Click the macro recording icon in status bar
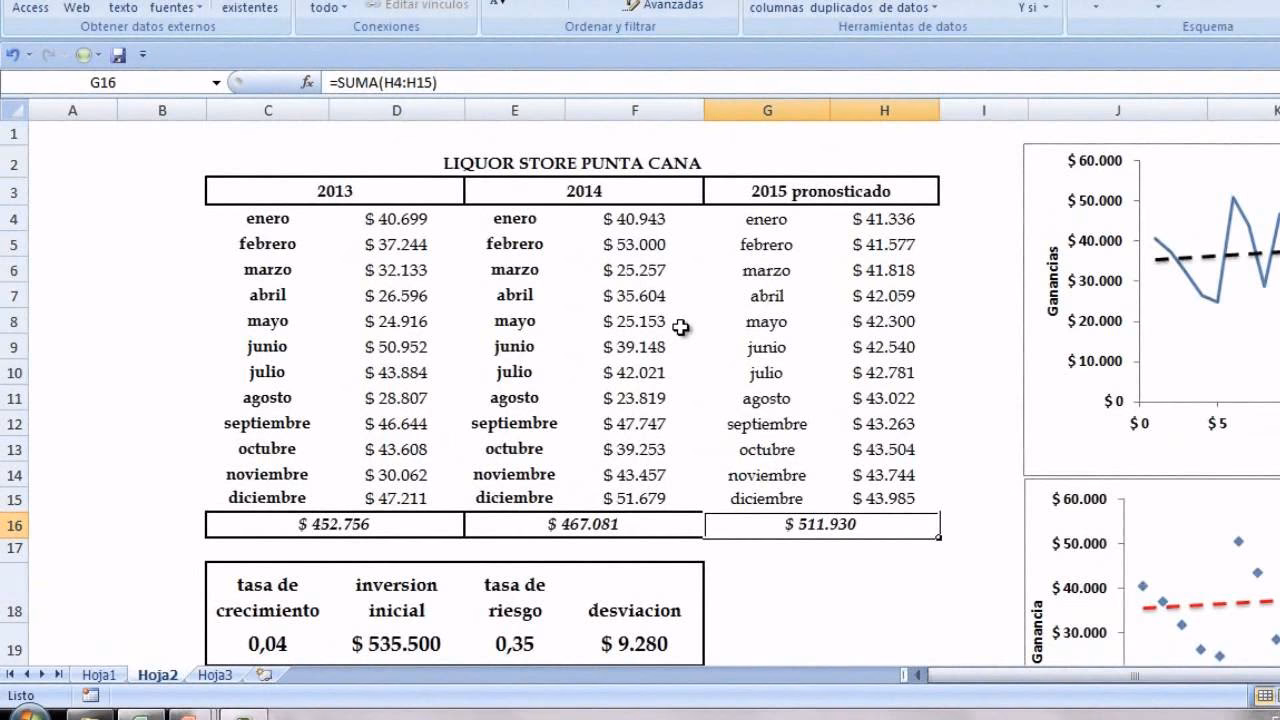1280x720 pixels. (91, 695)
